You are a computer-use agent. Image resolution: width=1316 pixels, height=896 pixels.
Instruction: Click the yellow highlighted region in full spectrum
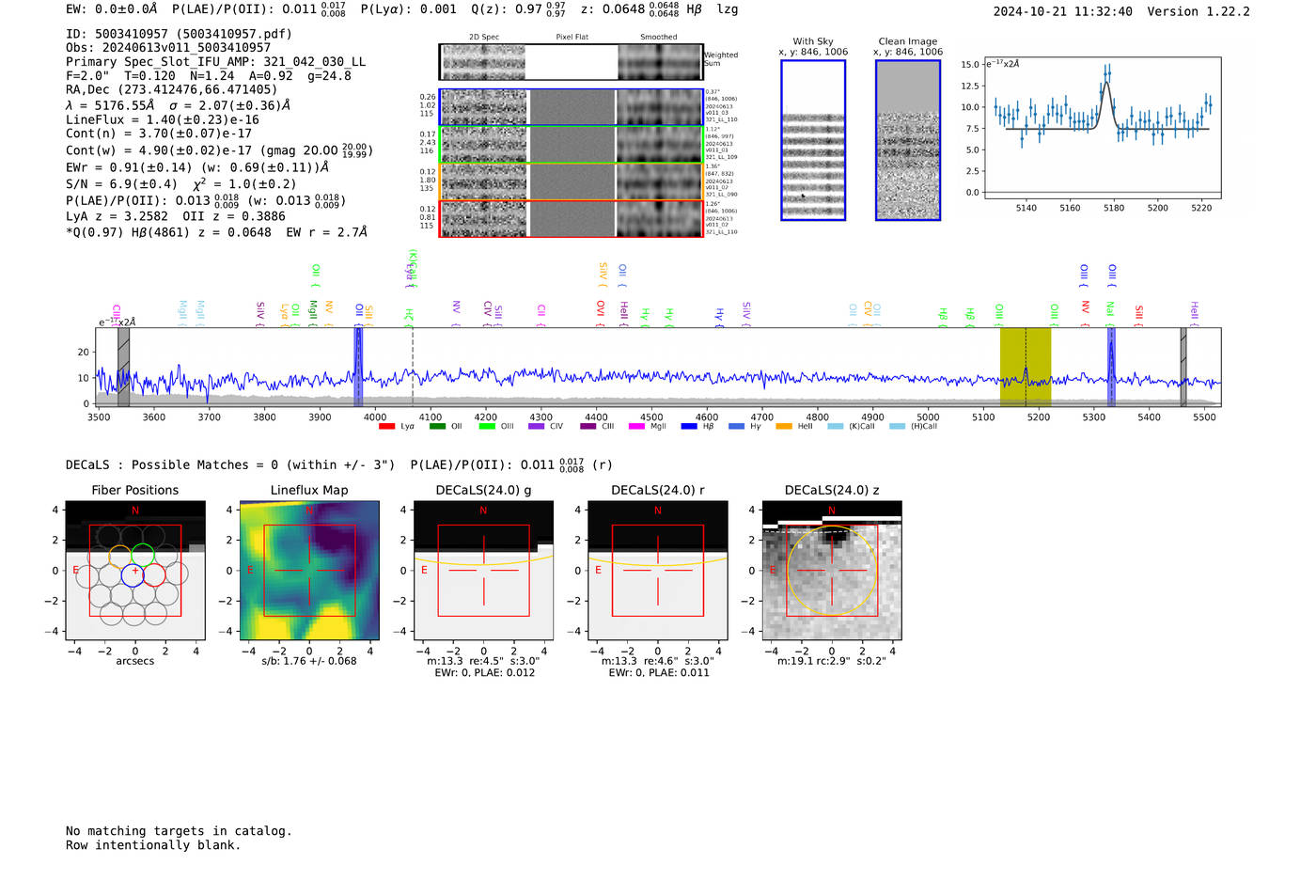point(1026,367)
